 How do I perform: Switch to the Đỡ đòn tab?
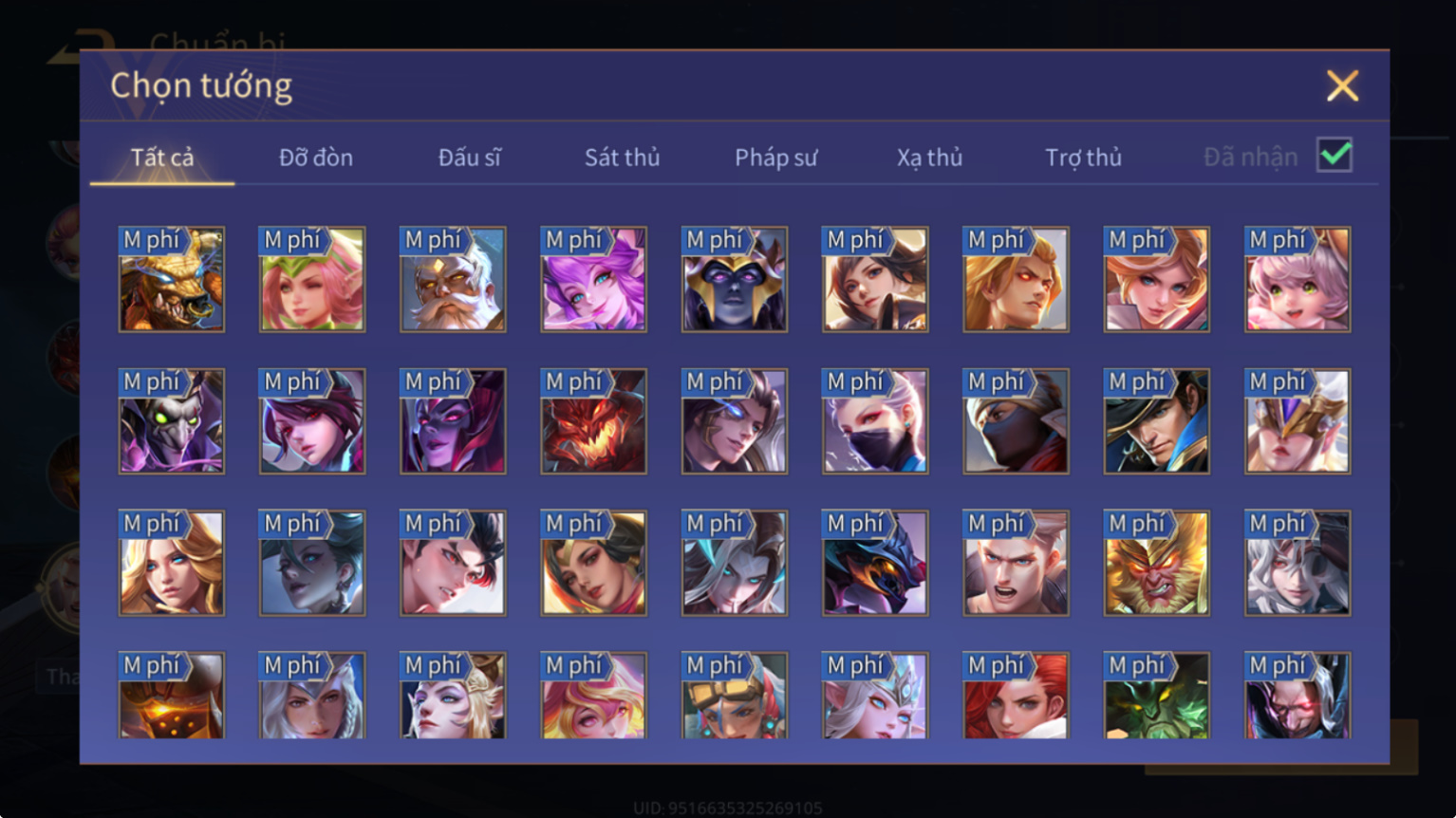click(x=316, y=158)
